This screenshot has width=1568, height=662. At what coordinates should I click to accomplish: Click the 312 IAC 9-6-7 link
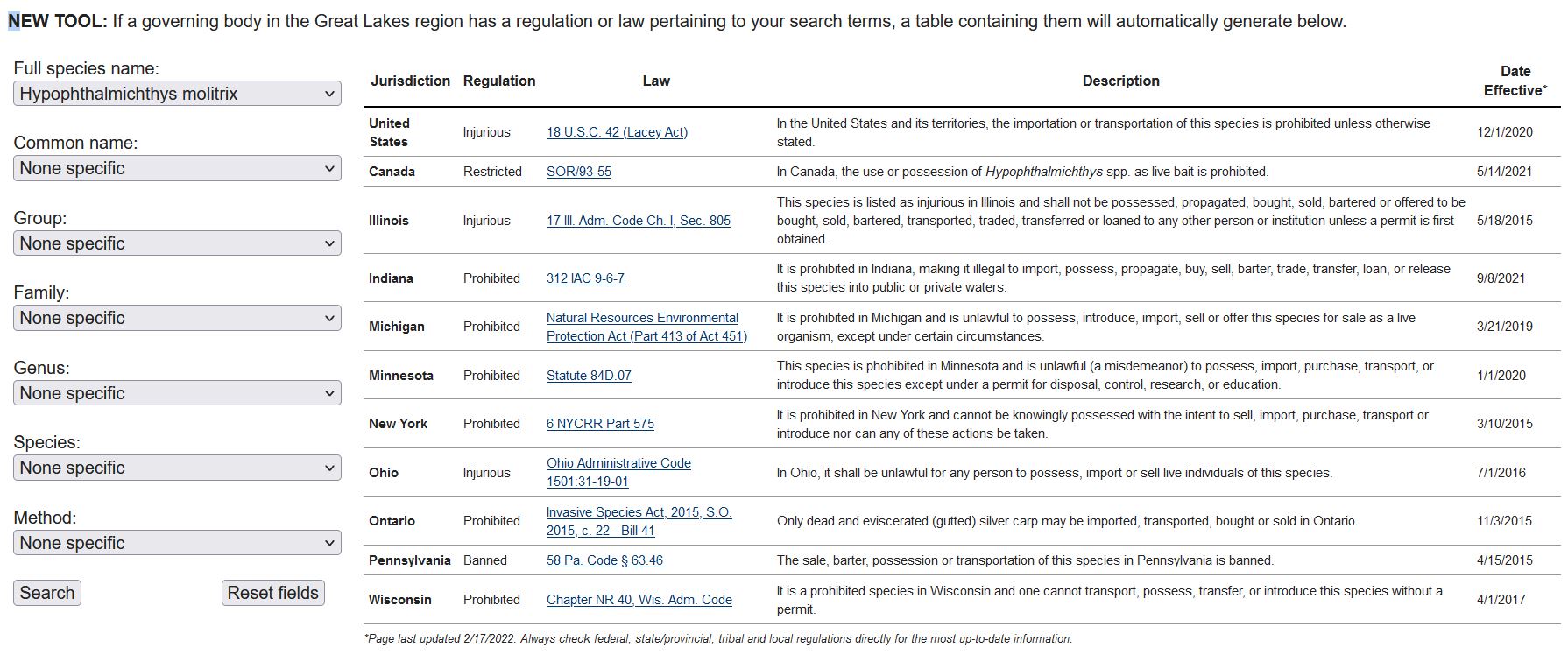pyautogui.click(x=585, y=278)
